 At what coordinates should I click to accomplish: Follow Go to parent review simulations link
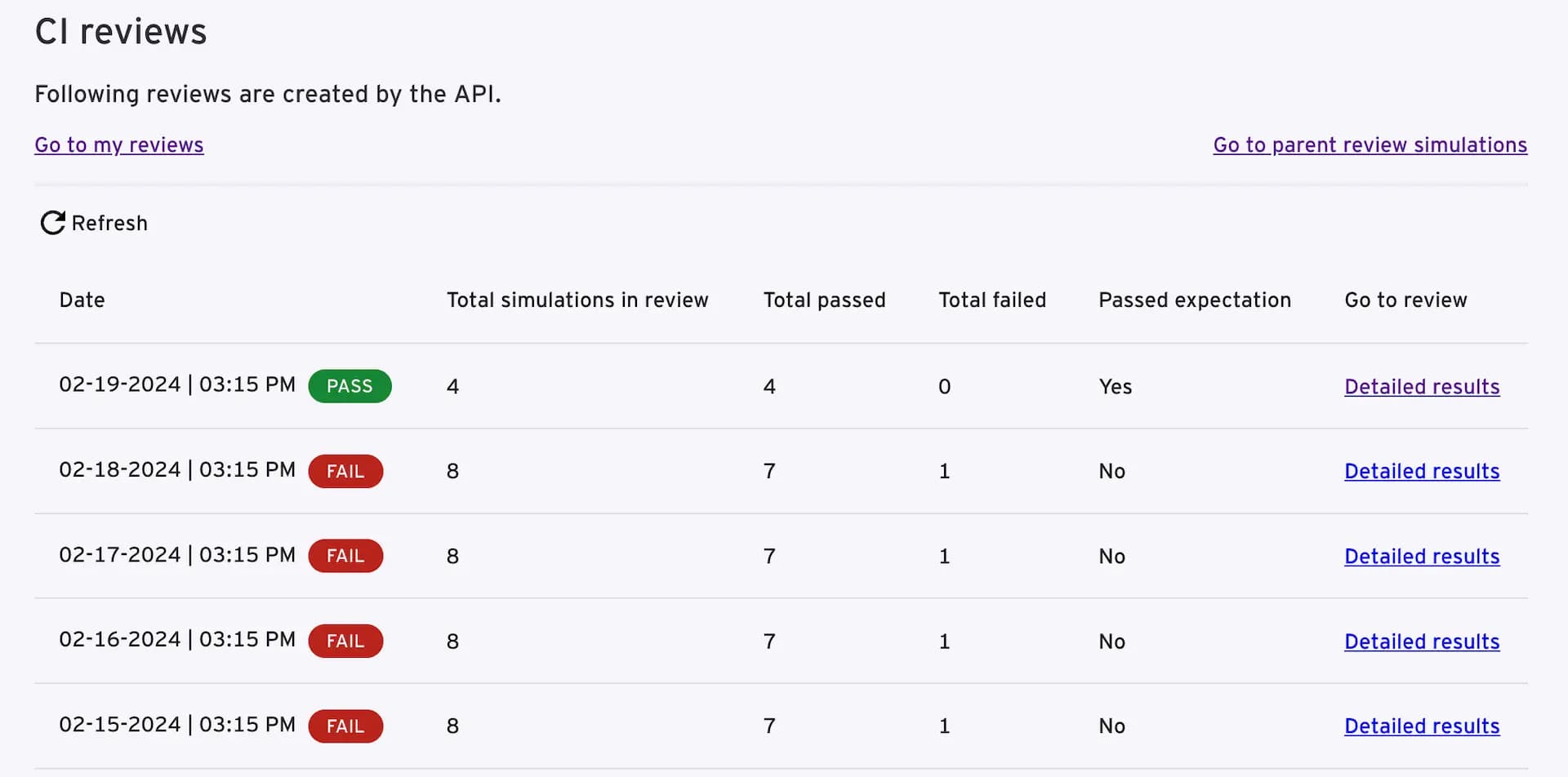[1370, 145]
